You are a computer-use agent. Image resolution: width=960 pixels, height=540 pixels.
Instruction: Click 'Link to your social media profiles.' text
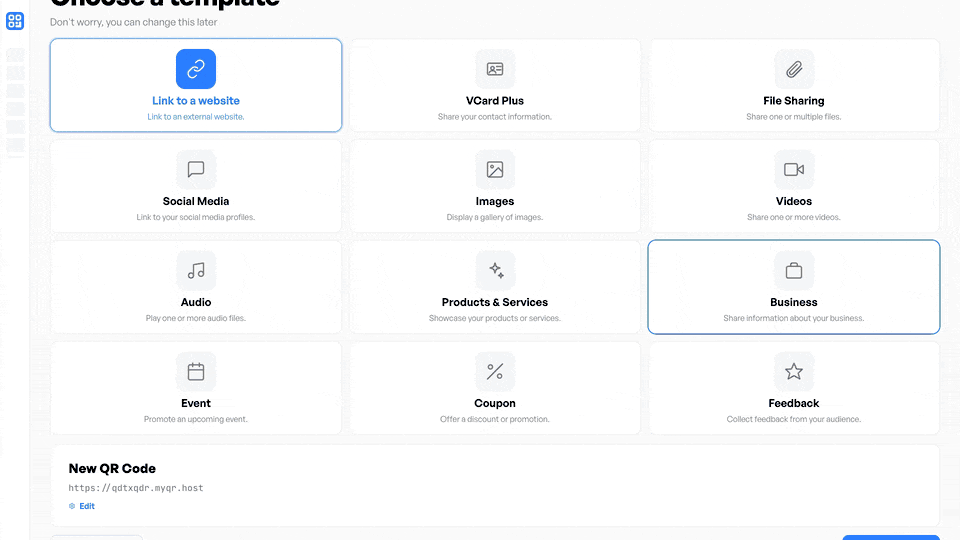click(x=196, y=217)
